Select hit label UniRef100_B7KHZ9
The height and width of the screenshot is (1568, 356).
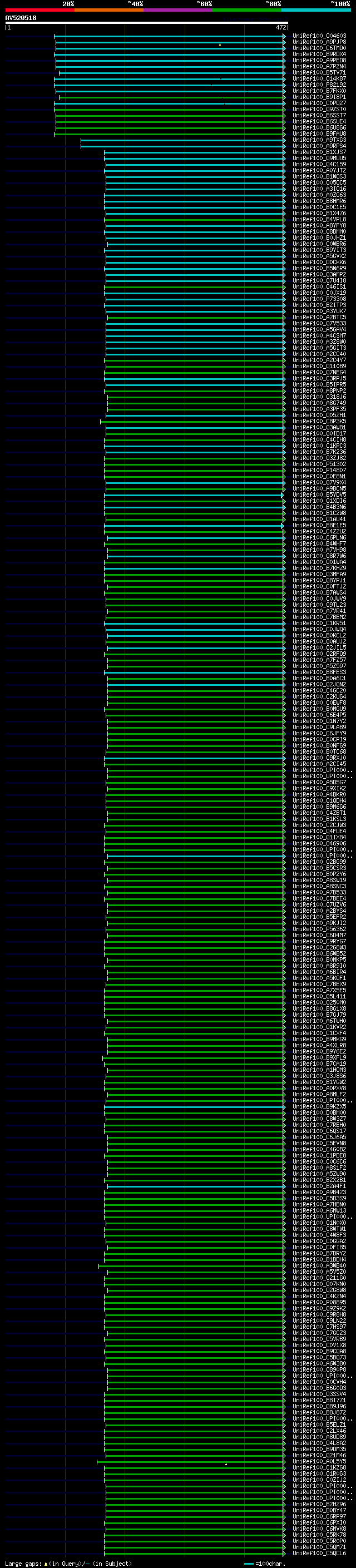(319, 568)
